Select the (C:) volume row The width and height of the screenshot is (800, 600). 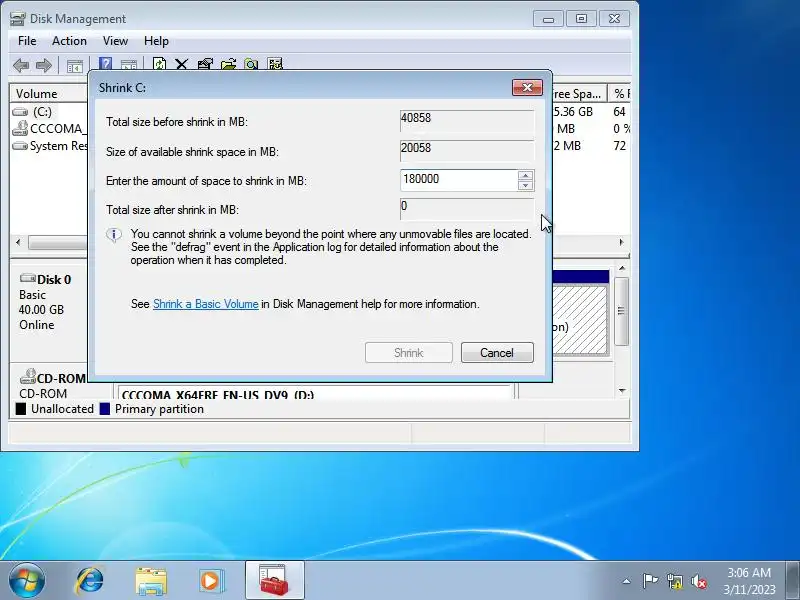49,112
